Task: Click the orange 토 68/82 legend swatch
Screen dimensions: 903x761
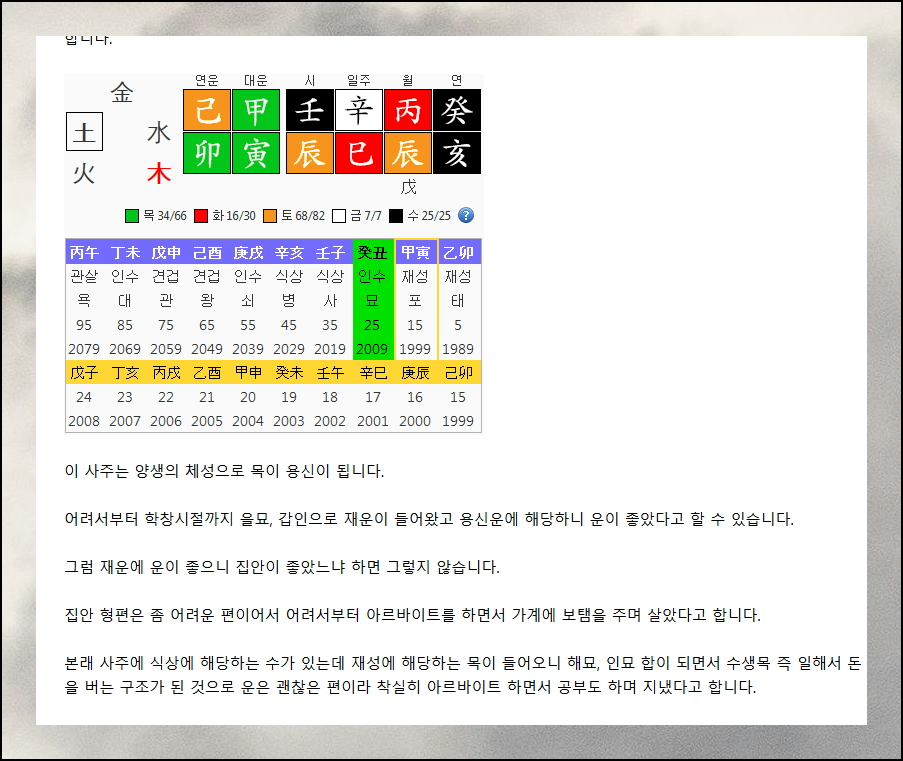Action: [270, 216]
